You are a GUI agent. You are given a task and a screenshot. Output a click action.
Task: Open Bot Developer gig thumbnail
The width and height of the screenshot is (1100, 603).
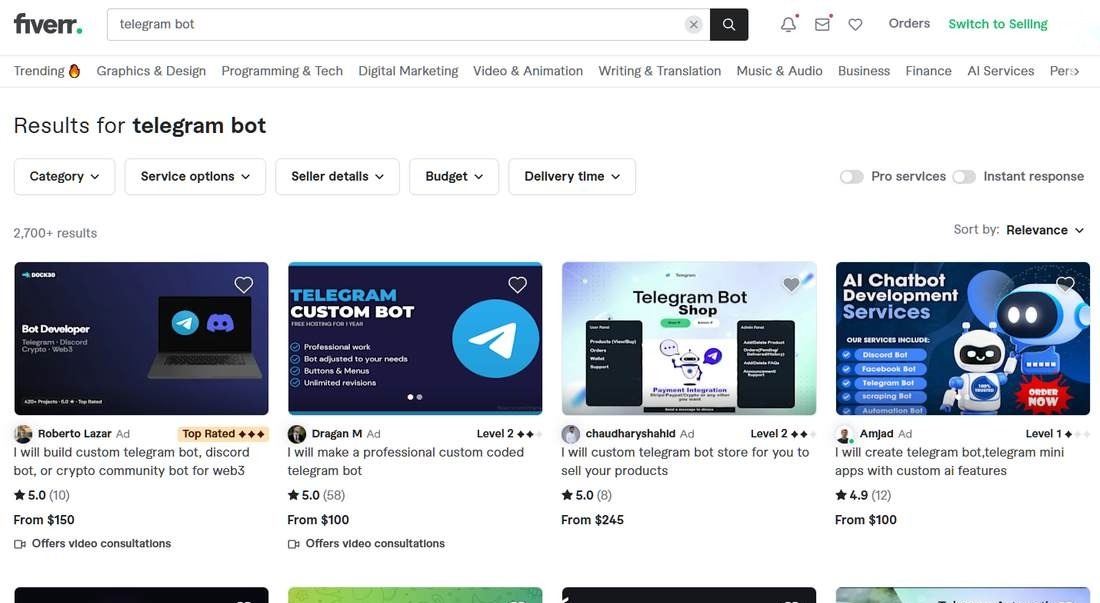coord(141,339)
